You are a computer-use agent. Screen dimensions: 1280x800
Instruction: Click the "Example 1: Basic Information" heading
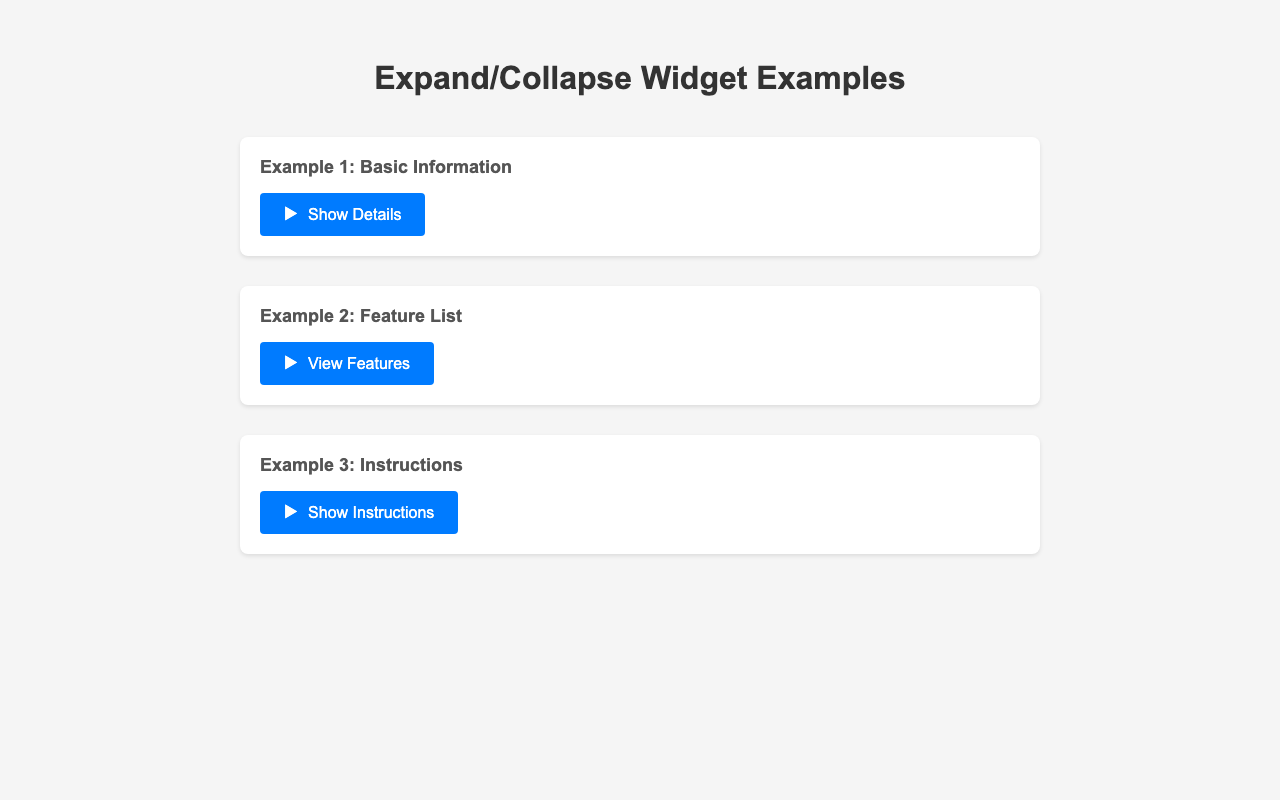point(386,167)
